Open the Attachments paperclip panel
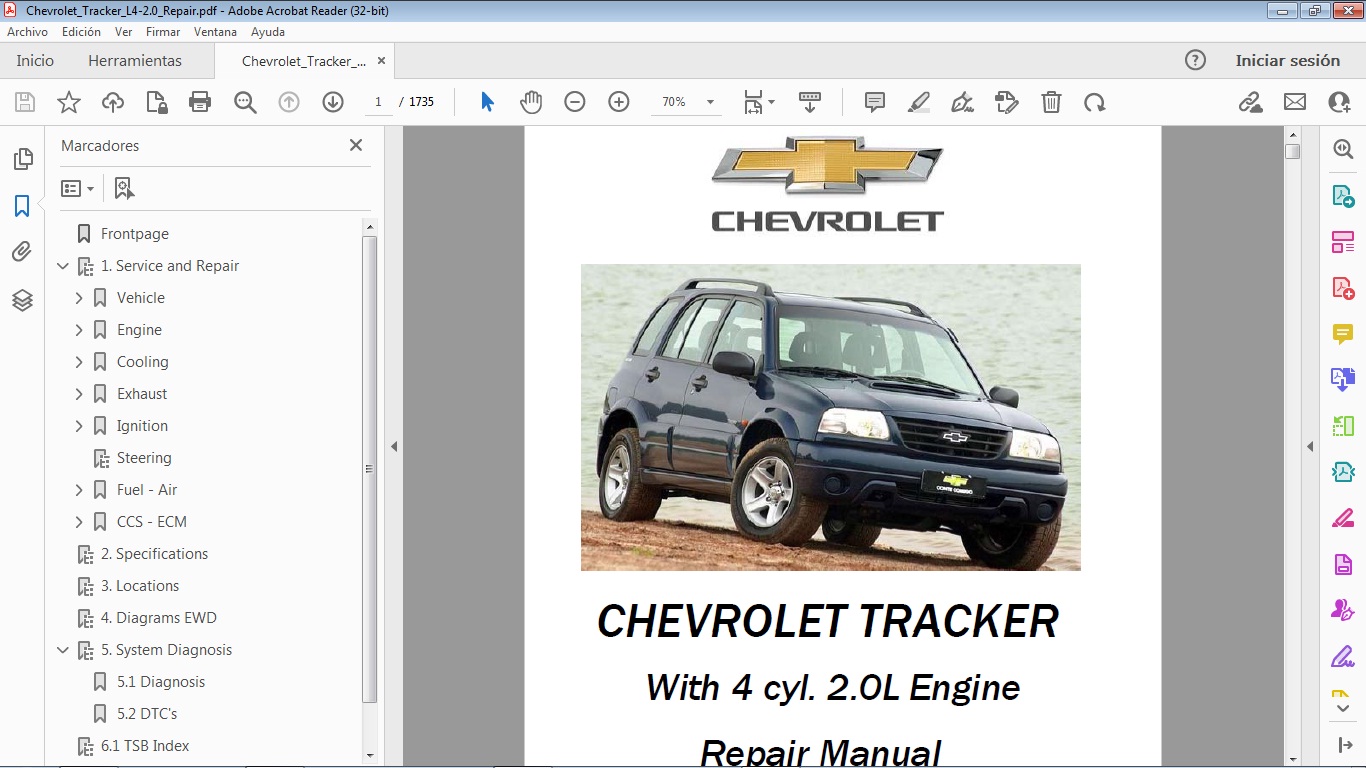The width and height of the screenshot is (1366, 768). [x=22, y=252]
